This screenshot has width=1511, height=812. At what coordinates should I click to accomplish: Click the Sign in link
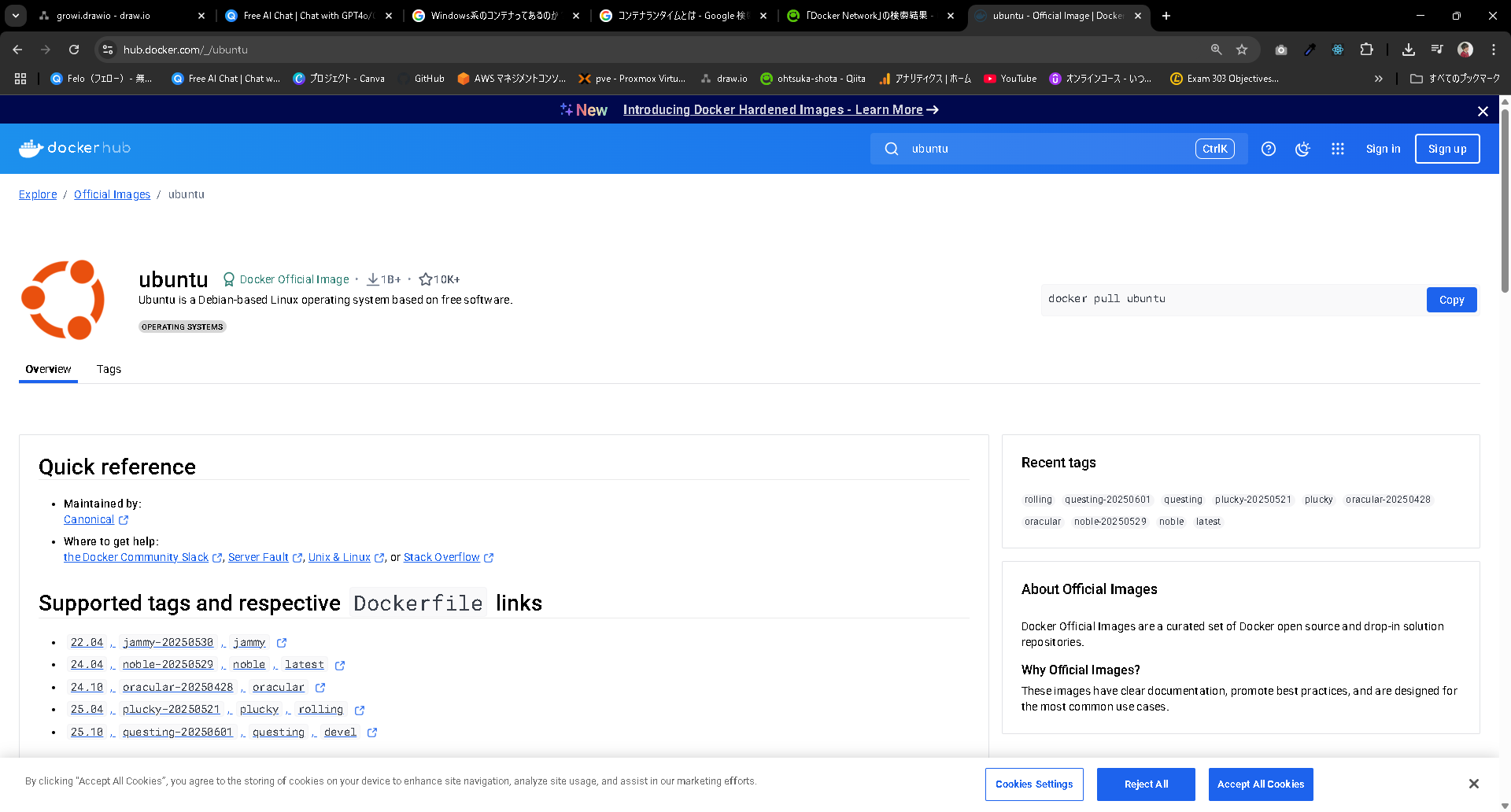pos(1383,149)
